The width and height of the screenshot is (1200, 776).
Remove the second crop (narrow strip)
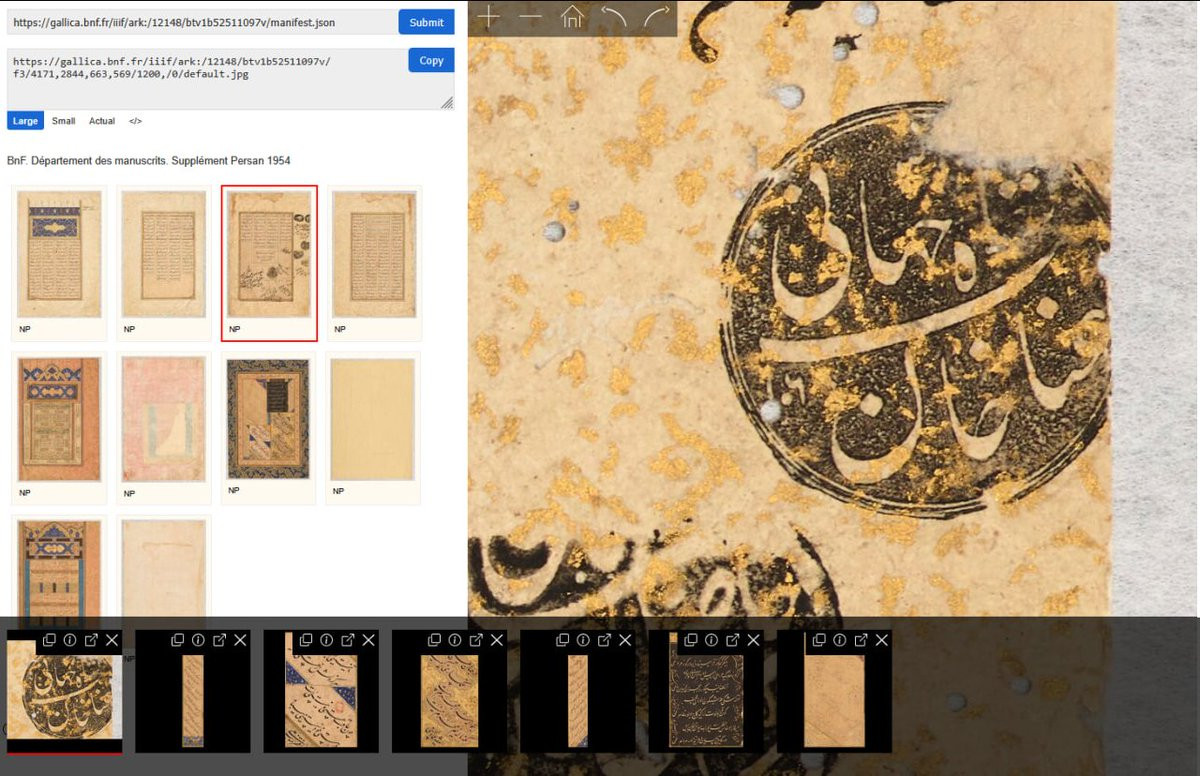(240, 640)
